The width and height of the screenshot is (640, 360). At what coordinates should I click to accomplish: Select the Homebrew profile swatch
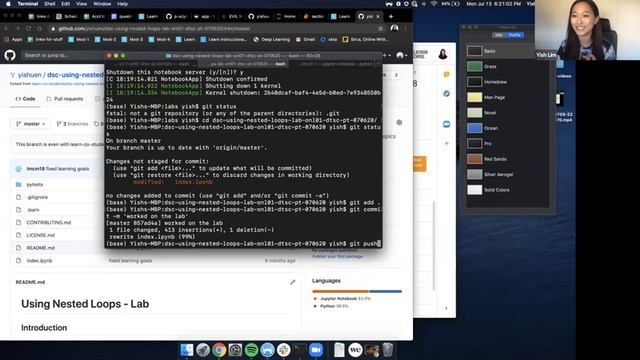pyautogui.click(x=474, y=82)
